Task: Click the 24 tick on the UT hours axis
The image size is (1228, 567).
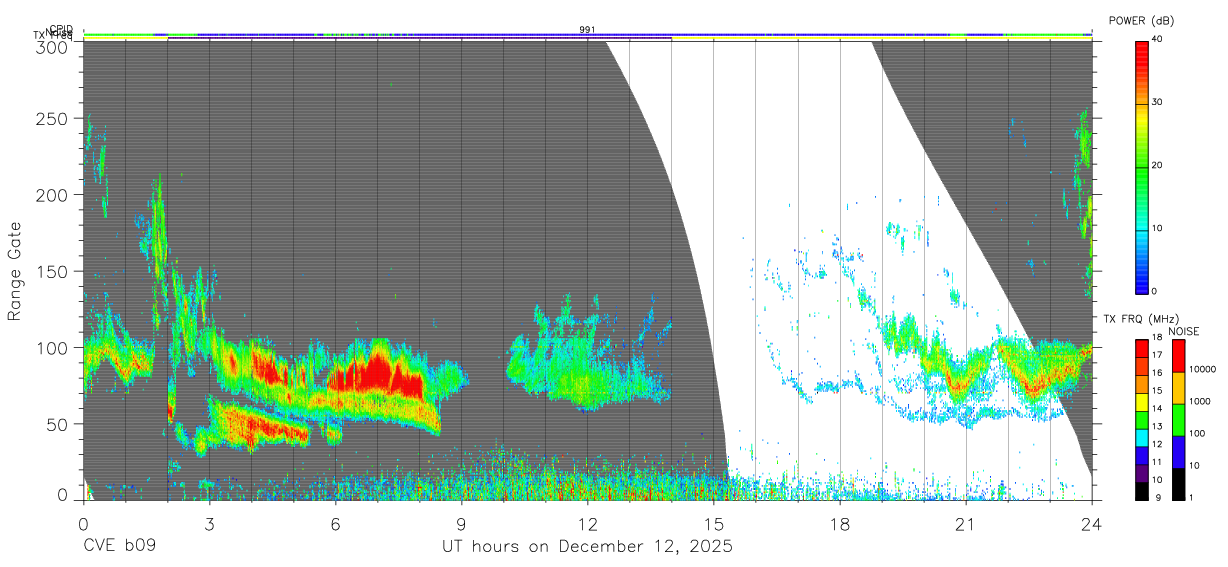Action: point(1092,524)
